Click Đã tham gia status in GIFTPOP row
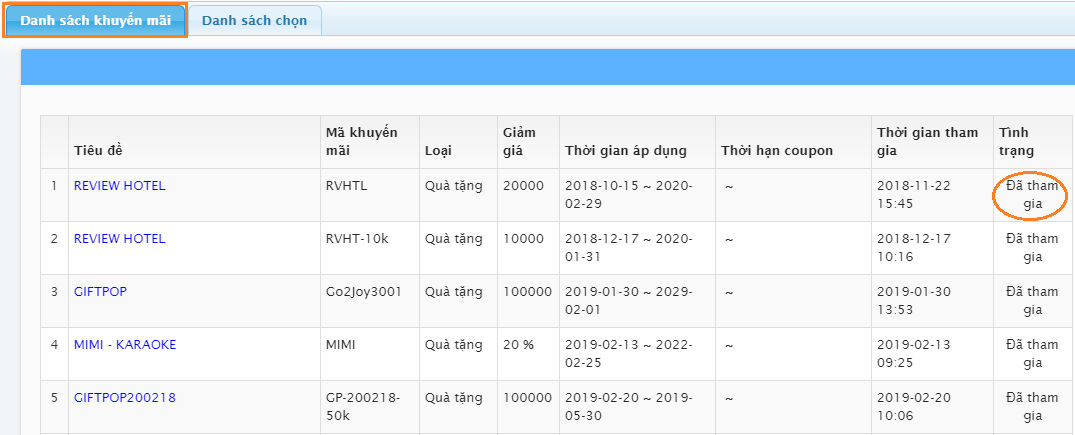1075x435 pixels. click(1032, 301)
